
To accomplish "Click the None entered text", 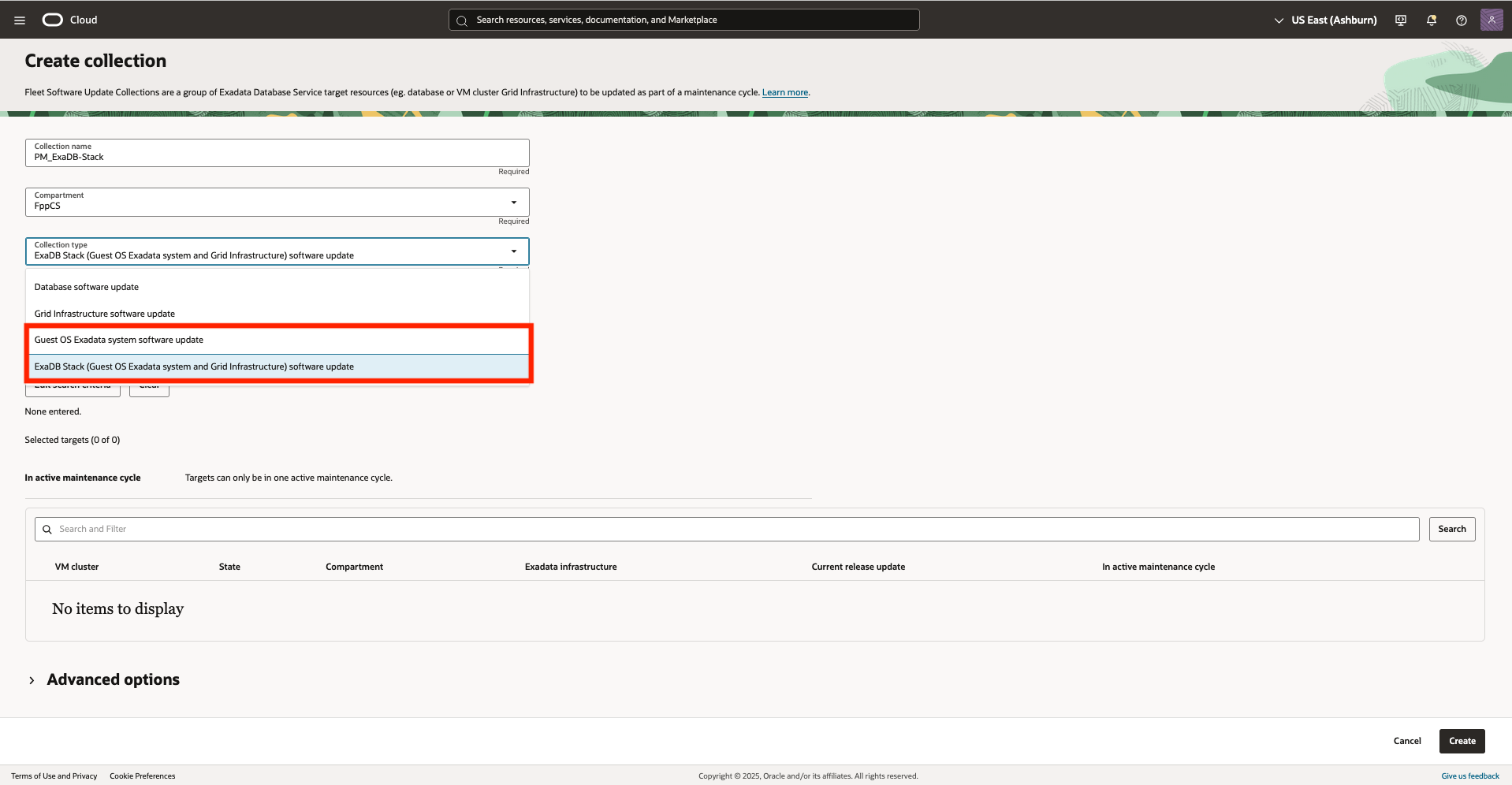I will [53, 411].
